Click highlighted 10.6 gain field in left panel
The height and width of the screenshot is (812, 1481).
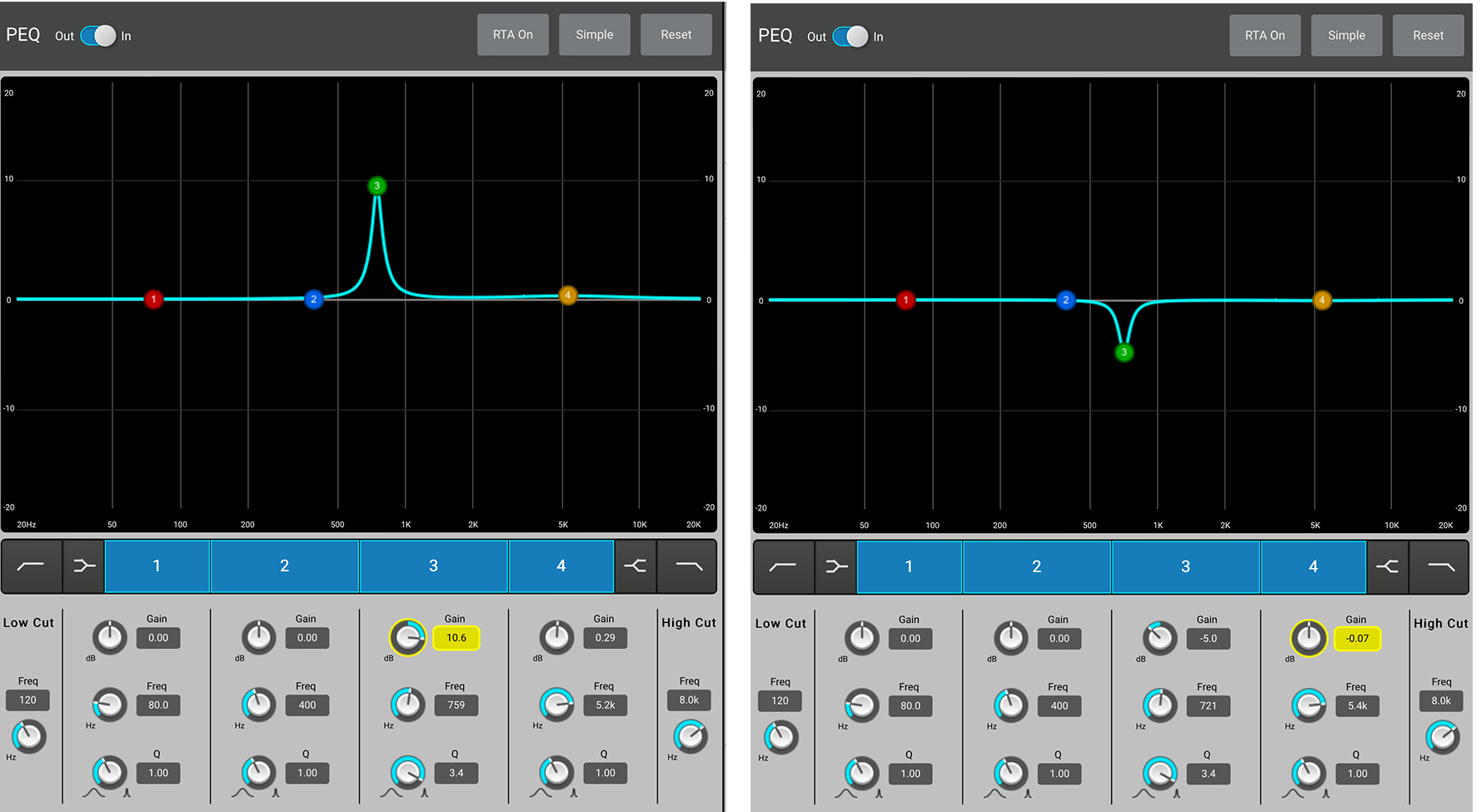(x=456, y=638)
